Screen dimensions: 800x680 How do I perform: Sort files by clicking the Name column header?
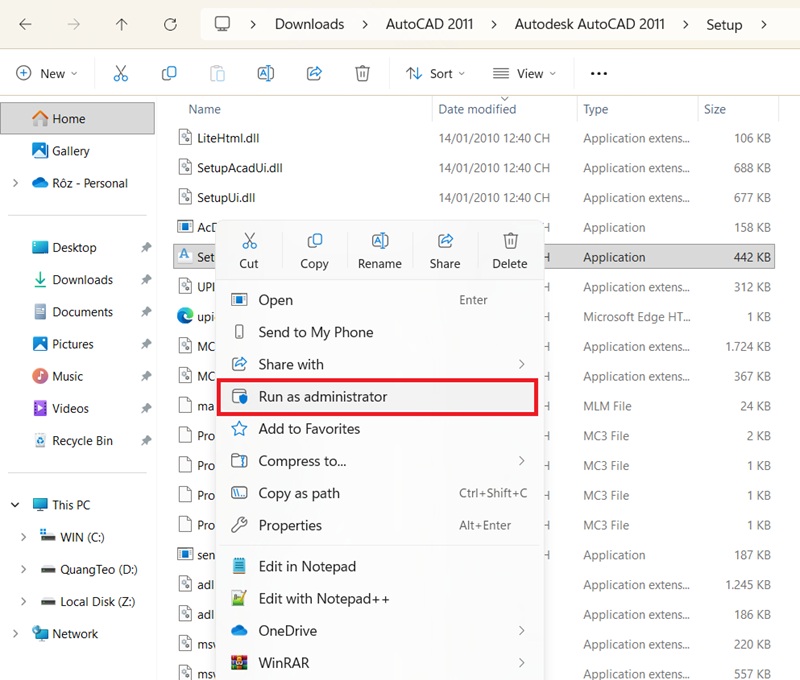click(x=203, y=109)
